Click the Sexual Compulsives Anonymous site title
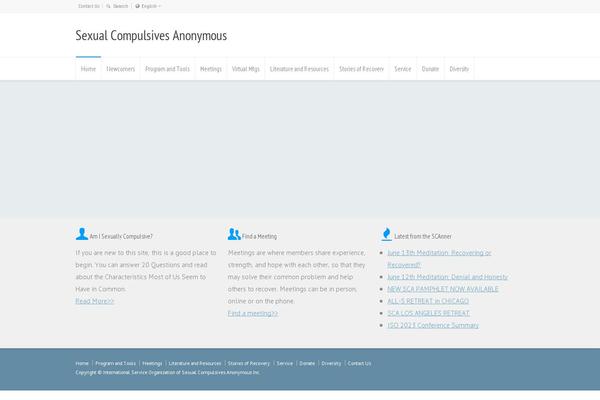 (x=151, y=35)
